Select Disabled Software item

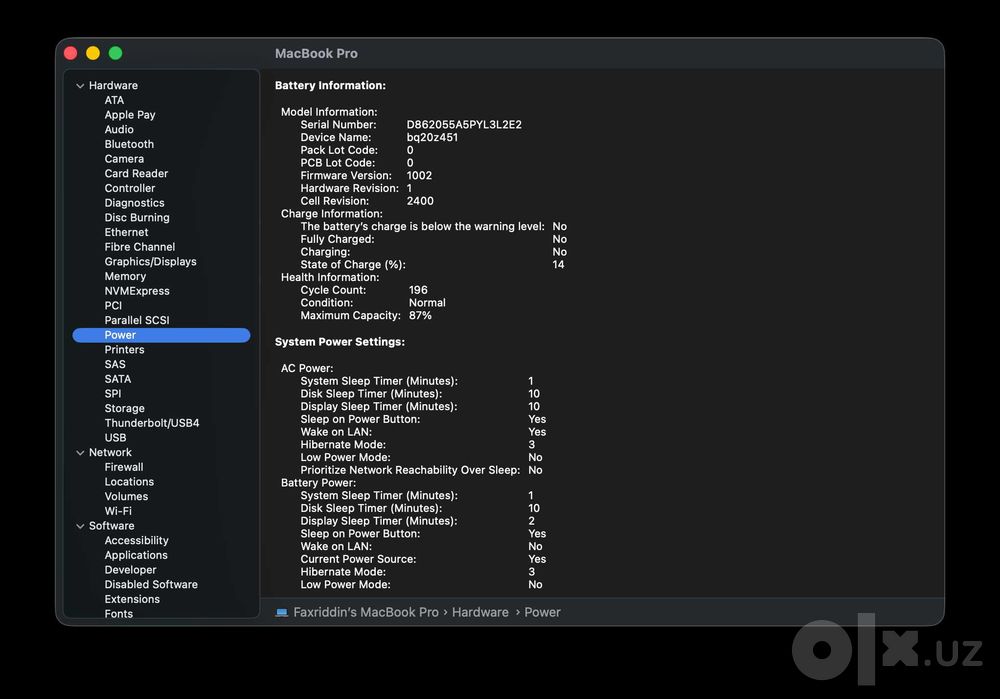[x=151, y=584]
